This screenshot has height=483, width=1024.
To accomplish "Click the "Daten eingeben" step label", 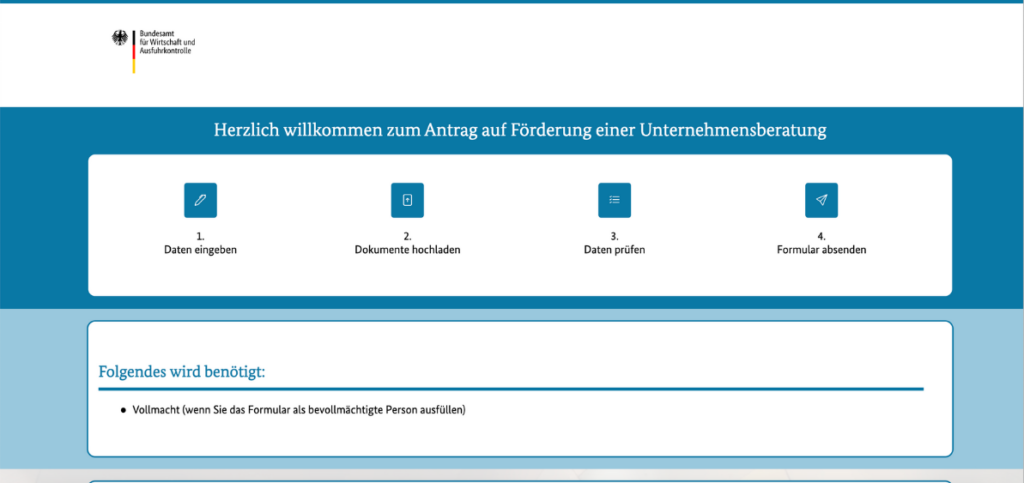I will [200, 250].
